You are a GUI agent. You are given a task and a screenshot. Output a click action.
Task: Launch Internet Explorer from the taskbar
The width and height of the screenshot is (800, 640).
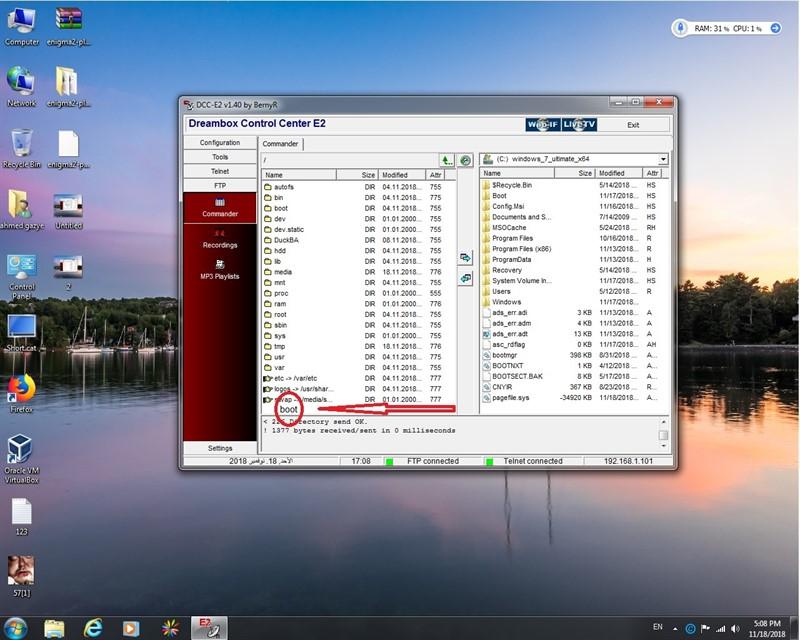[93, 628]
